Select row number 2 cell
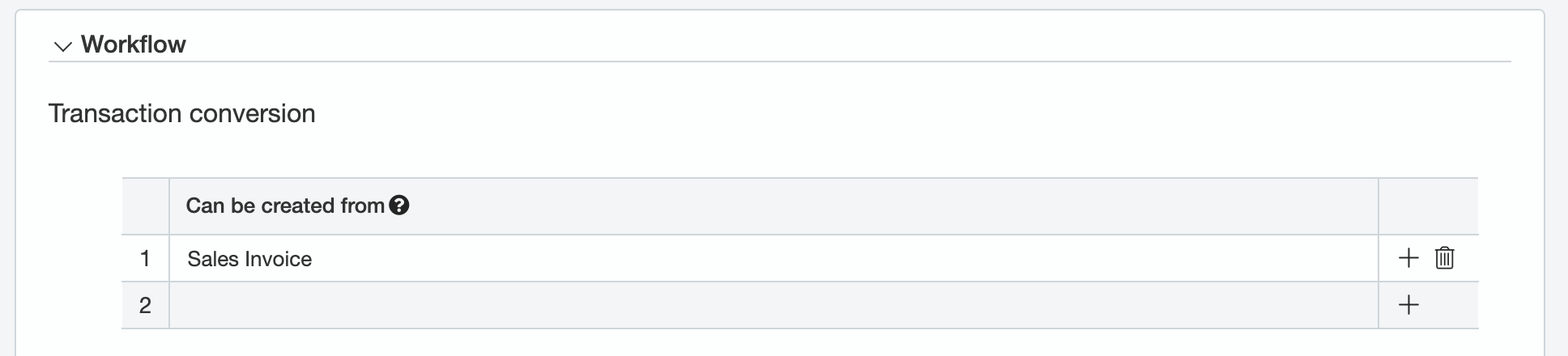Image resolution: width=1568 pixels, height=356 pixels. coord(145,305)
